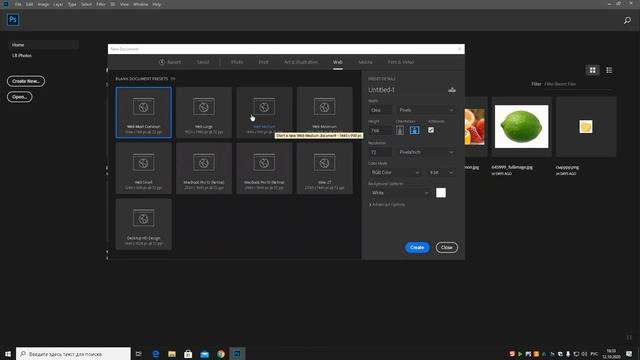
Task: Select the iMac 27 preset
Action: [324, 168]
